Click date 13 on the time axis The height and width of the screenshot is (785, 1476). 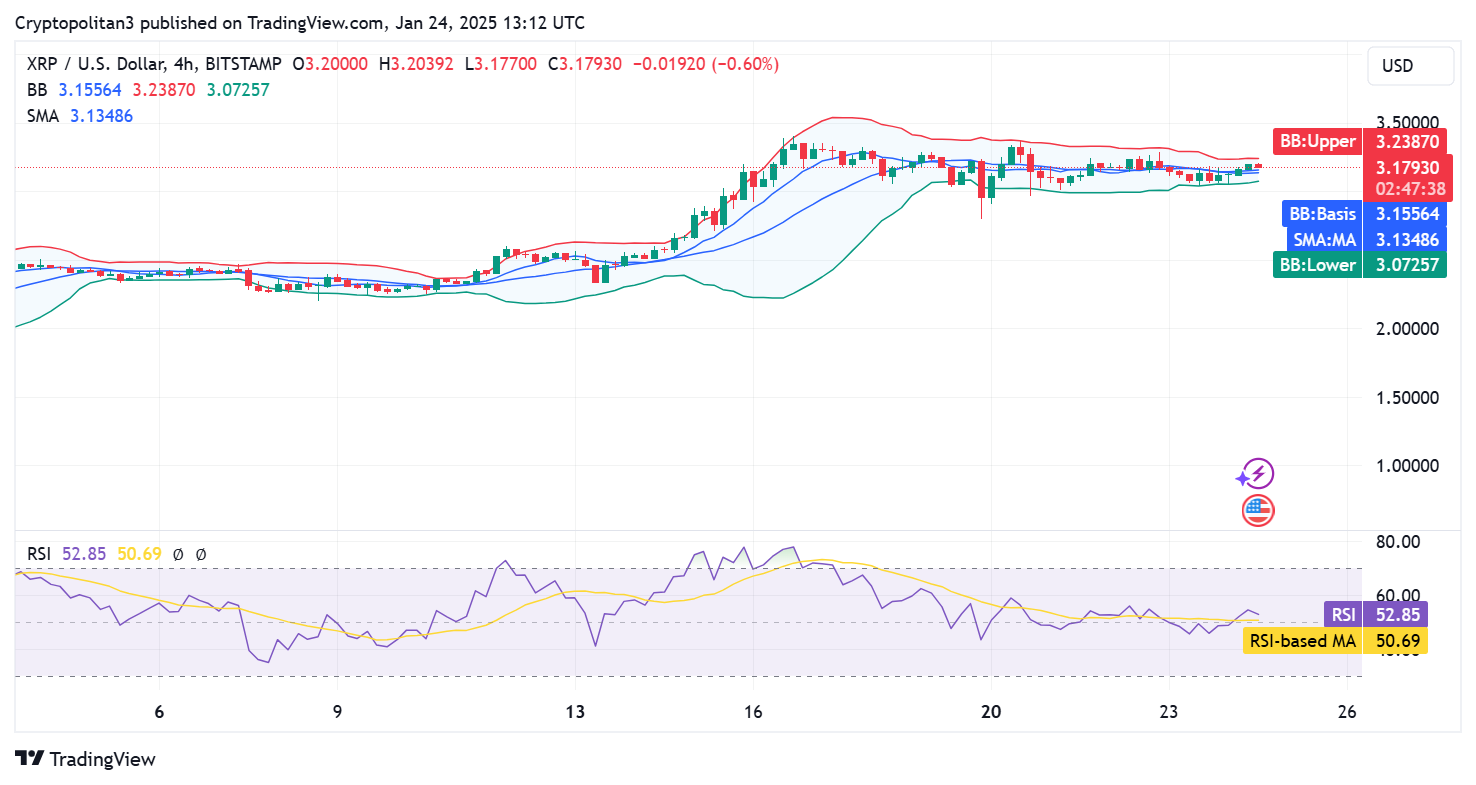click(x=574, y=712)
